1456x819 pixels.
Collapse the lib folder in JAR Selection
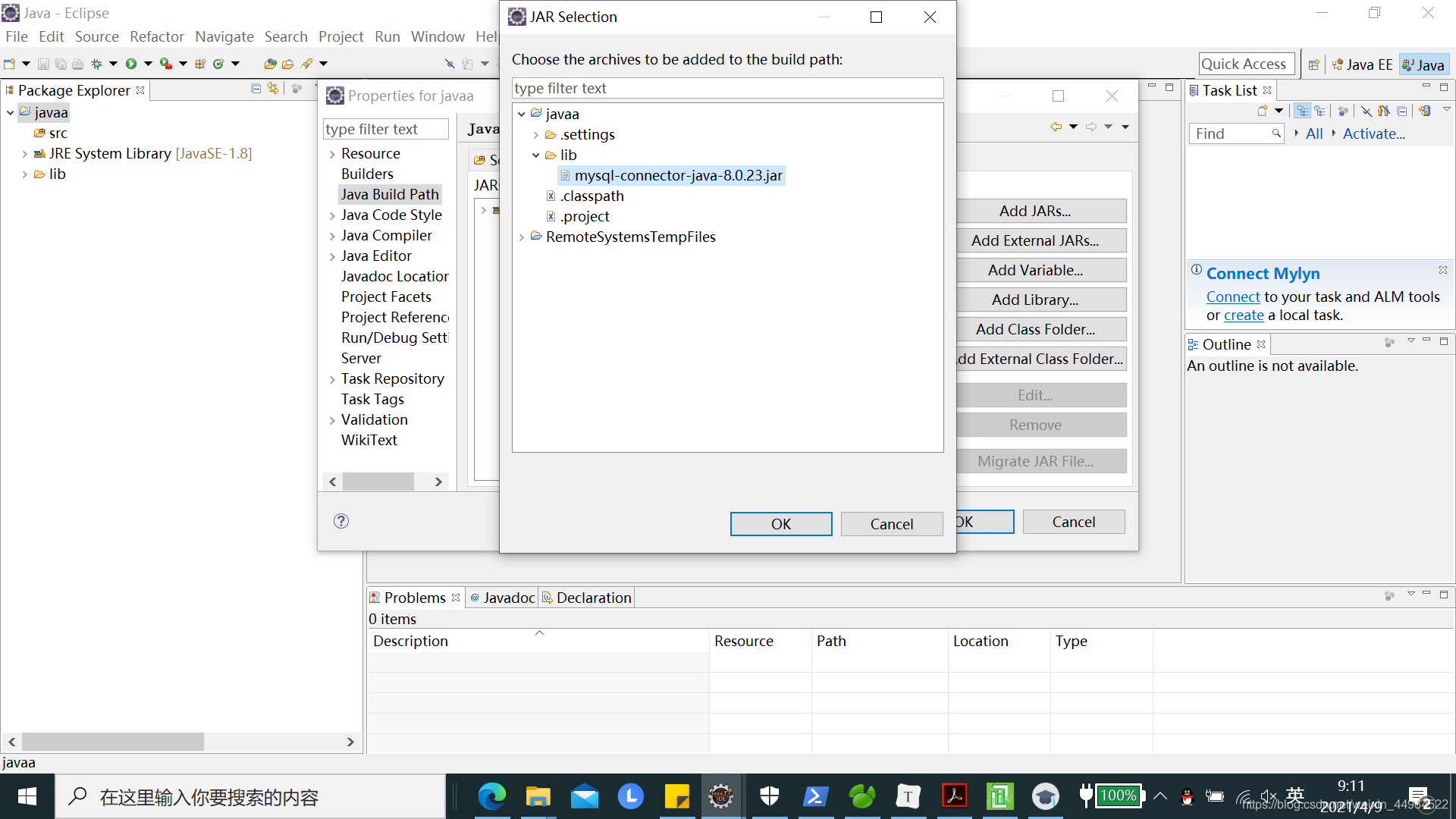(x=536, y=155)
